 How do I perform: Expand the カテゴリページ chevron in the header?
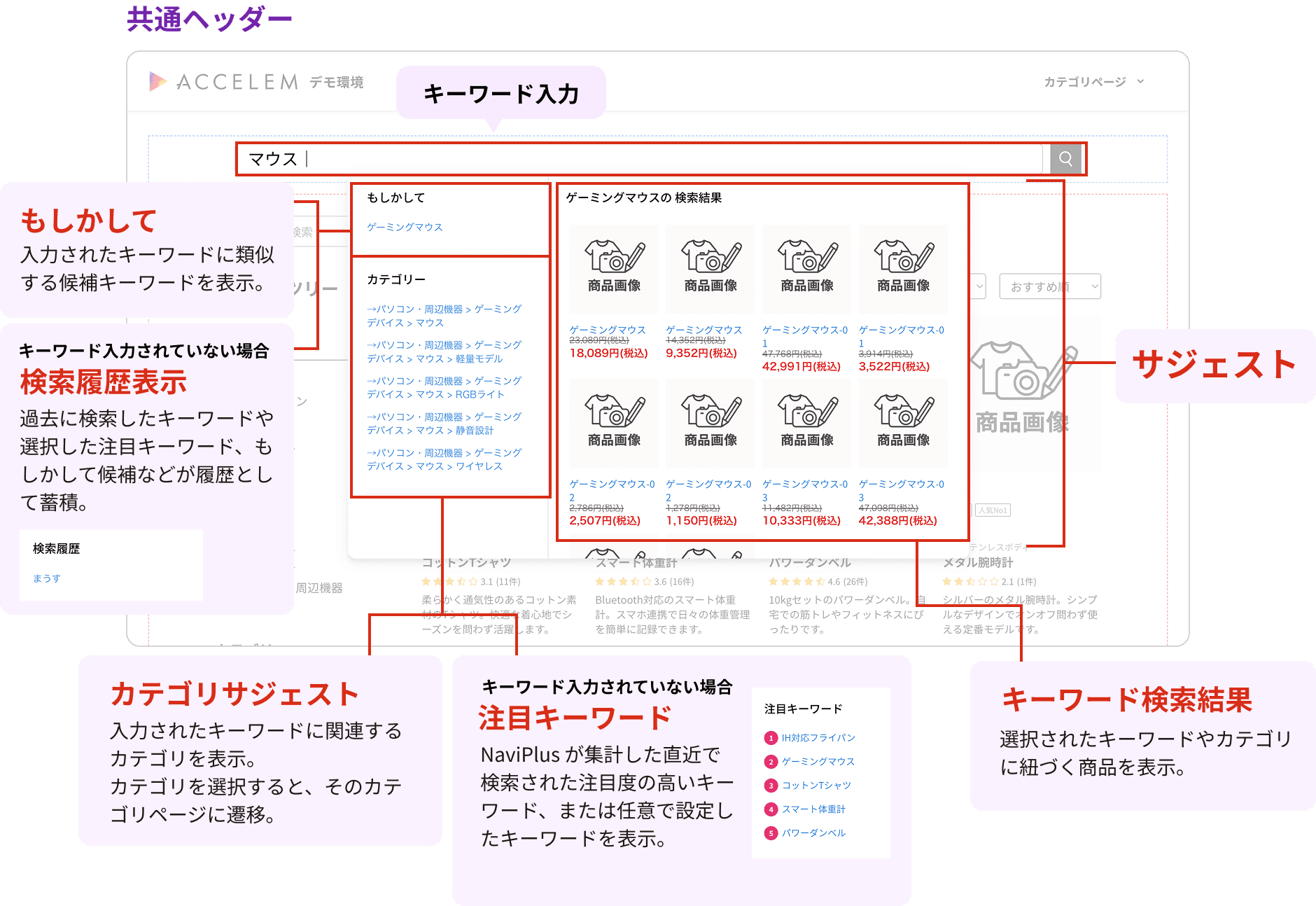coord(1141,82)
